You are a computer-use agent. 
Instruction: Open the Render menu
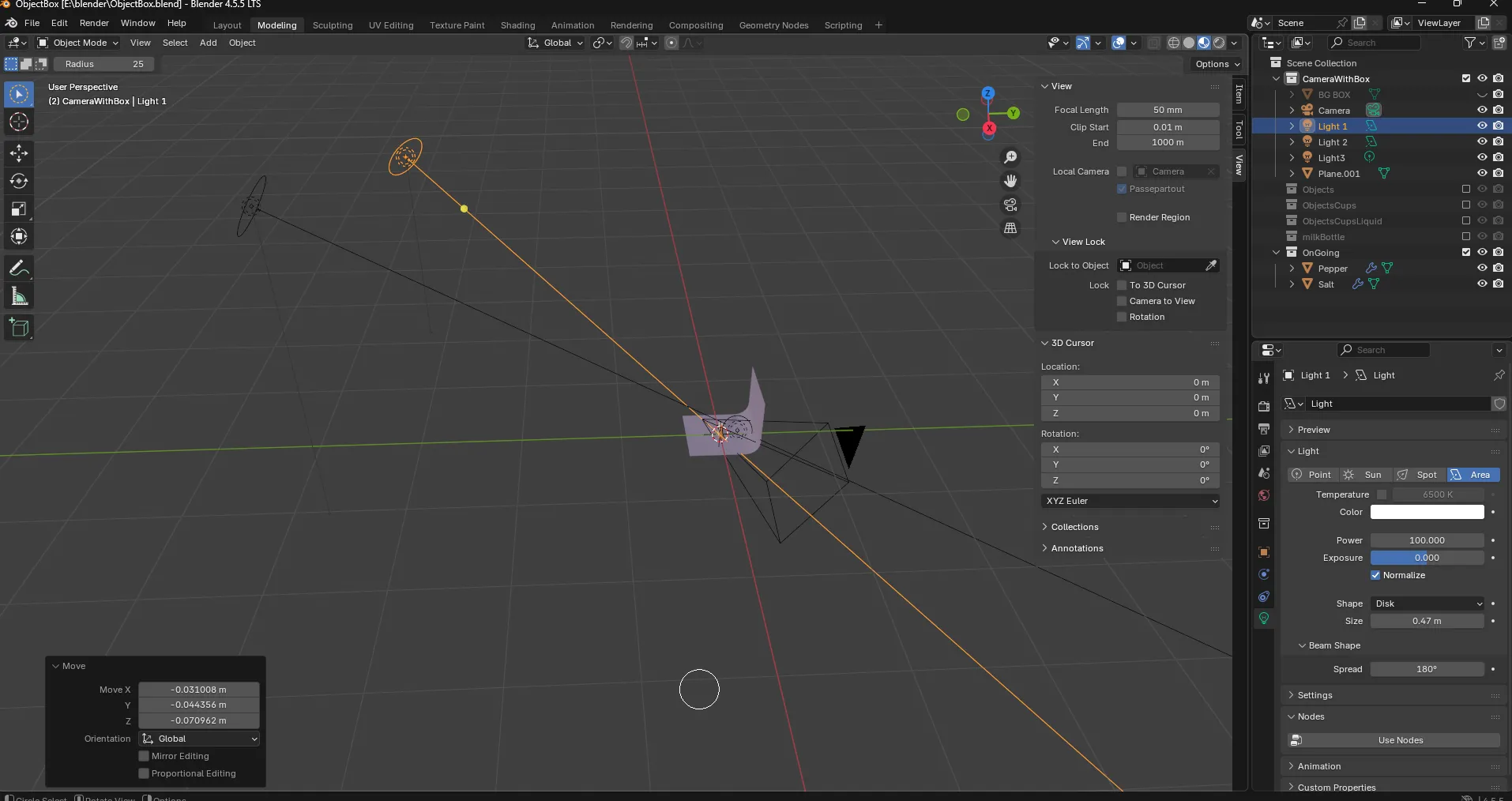tap(94, 23)
